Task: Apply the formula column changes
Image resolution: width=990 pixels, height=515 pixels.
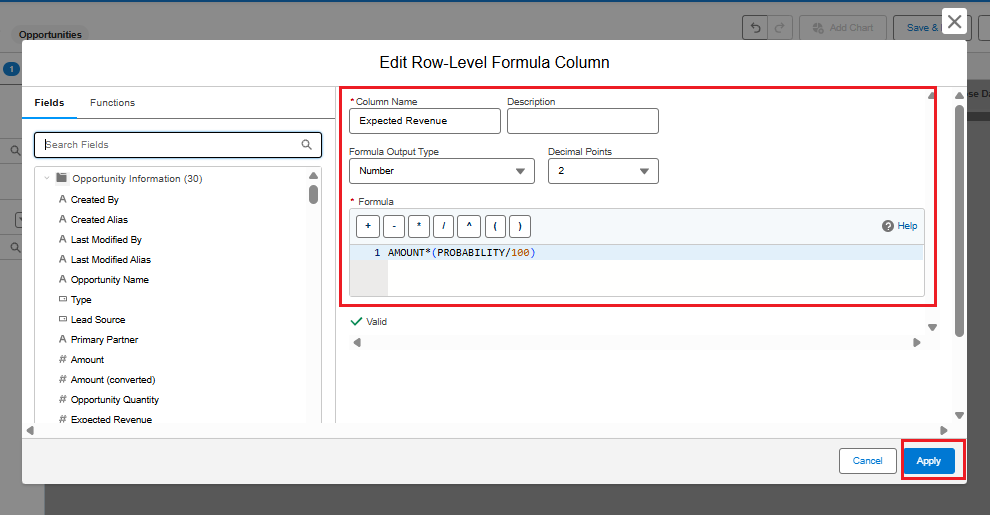Action: [928, 461]
